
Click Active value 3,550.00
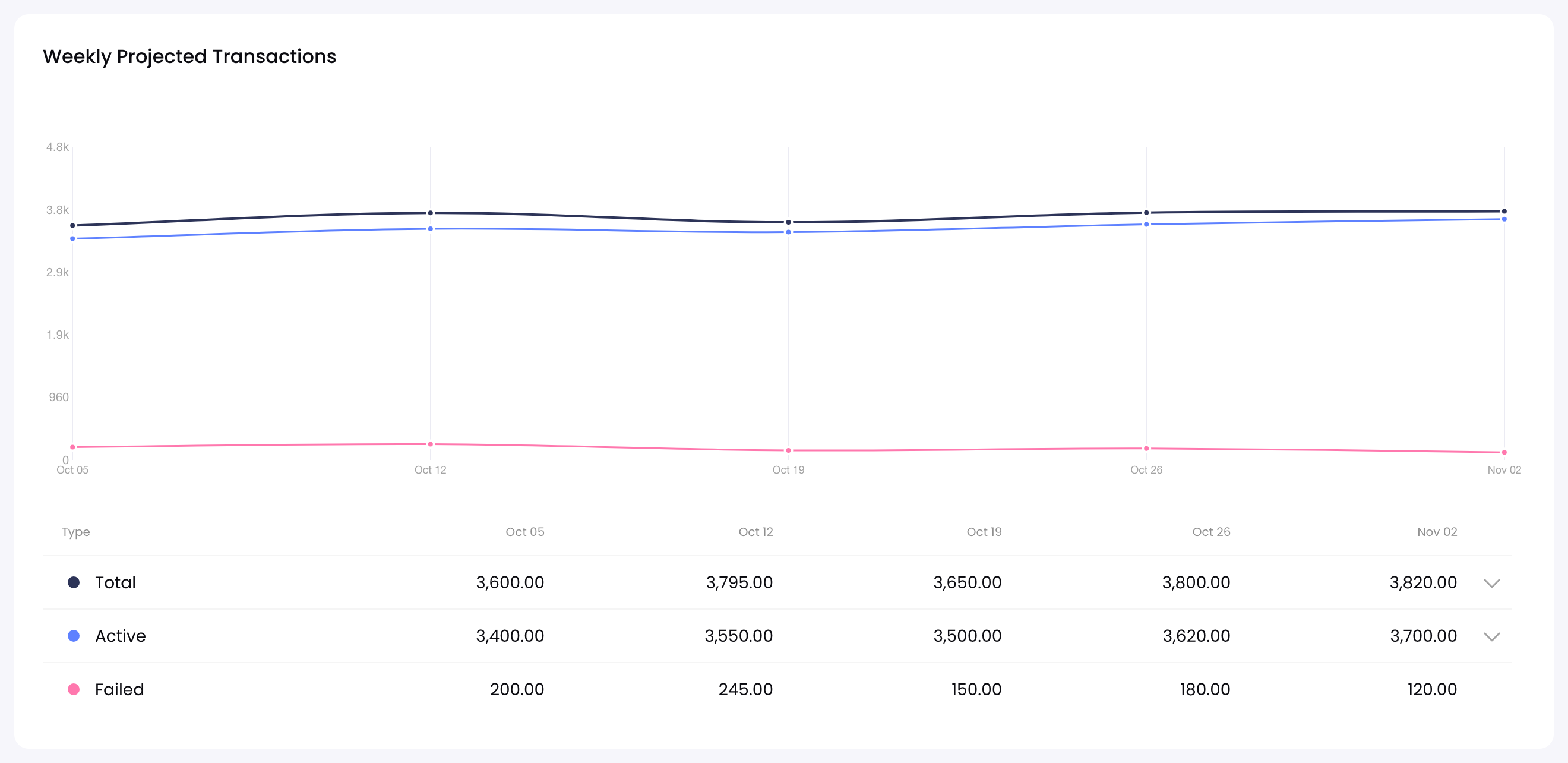(738, 636)
